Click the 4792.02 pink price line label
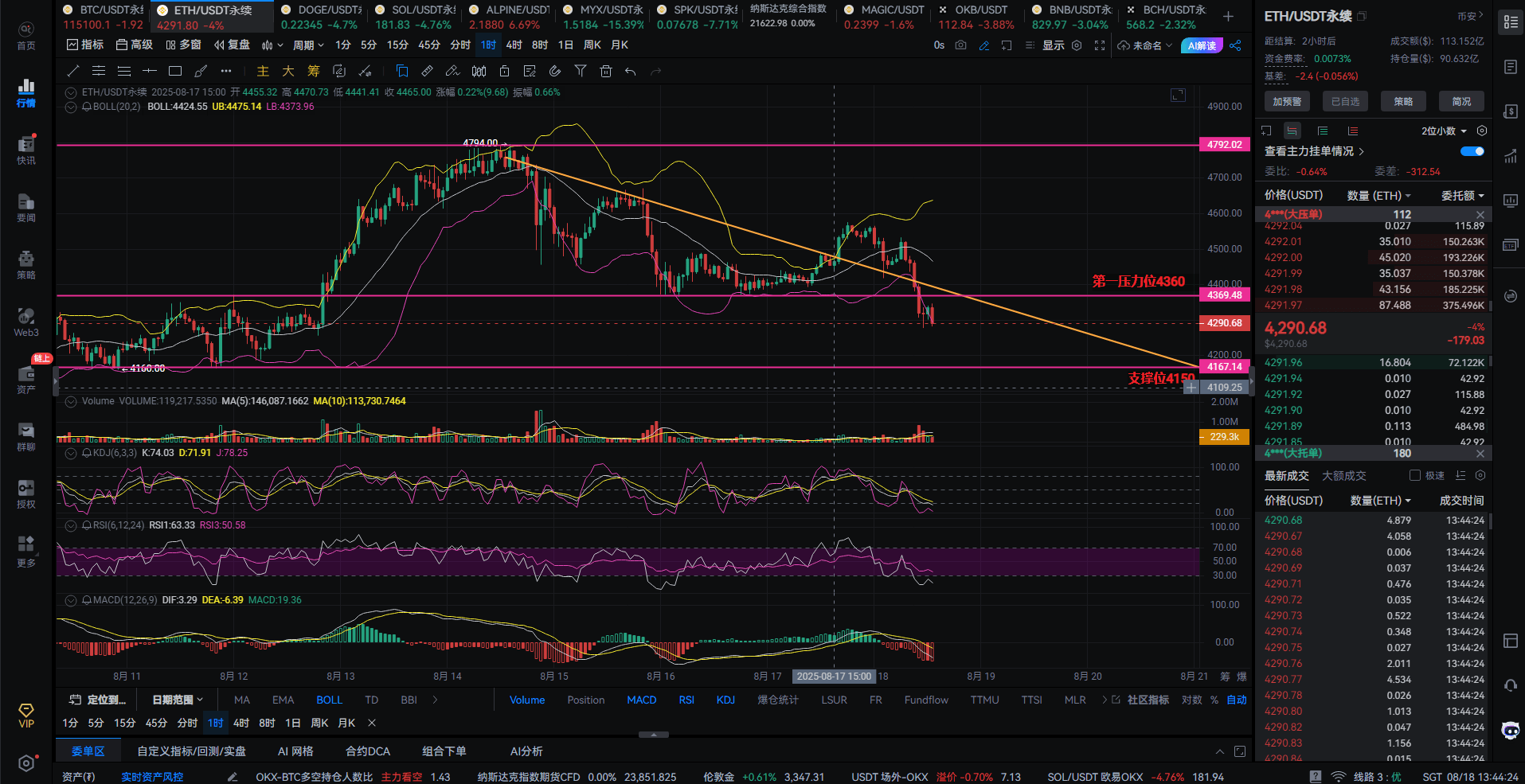 (1224, 145)
